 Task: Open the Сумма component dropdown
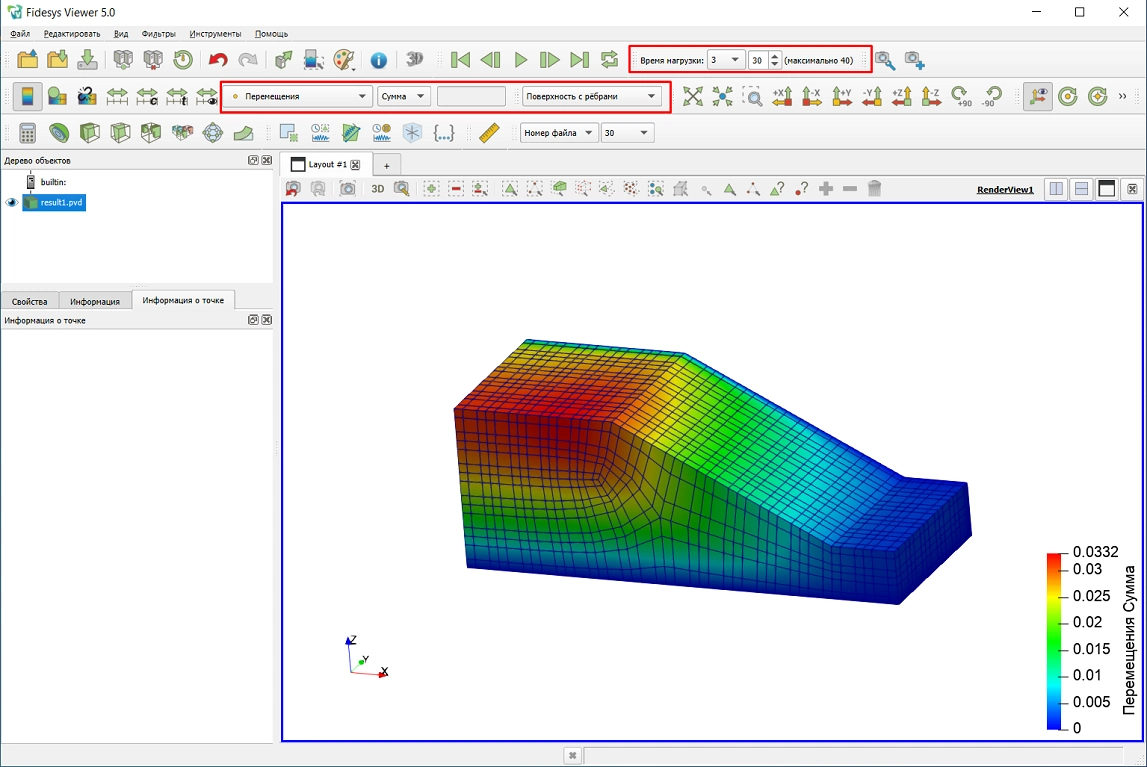[403, 96]
